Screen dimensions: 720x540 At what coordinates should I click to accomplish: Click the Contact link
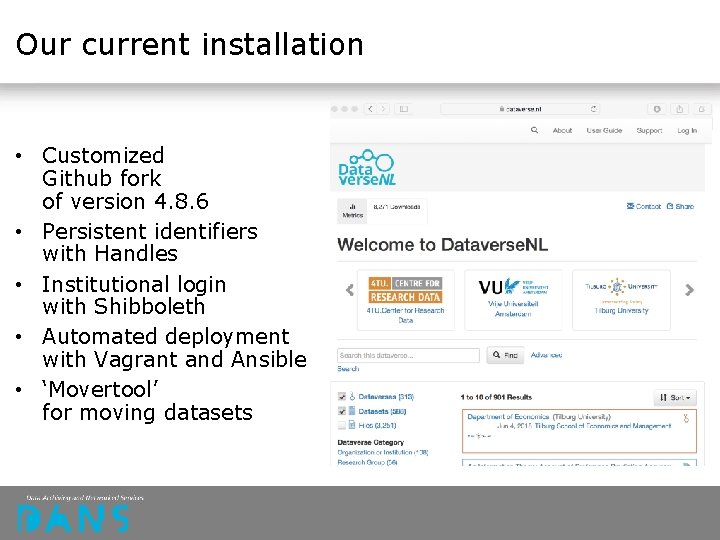[x=644, y=206]
